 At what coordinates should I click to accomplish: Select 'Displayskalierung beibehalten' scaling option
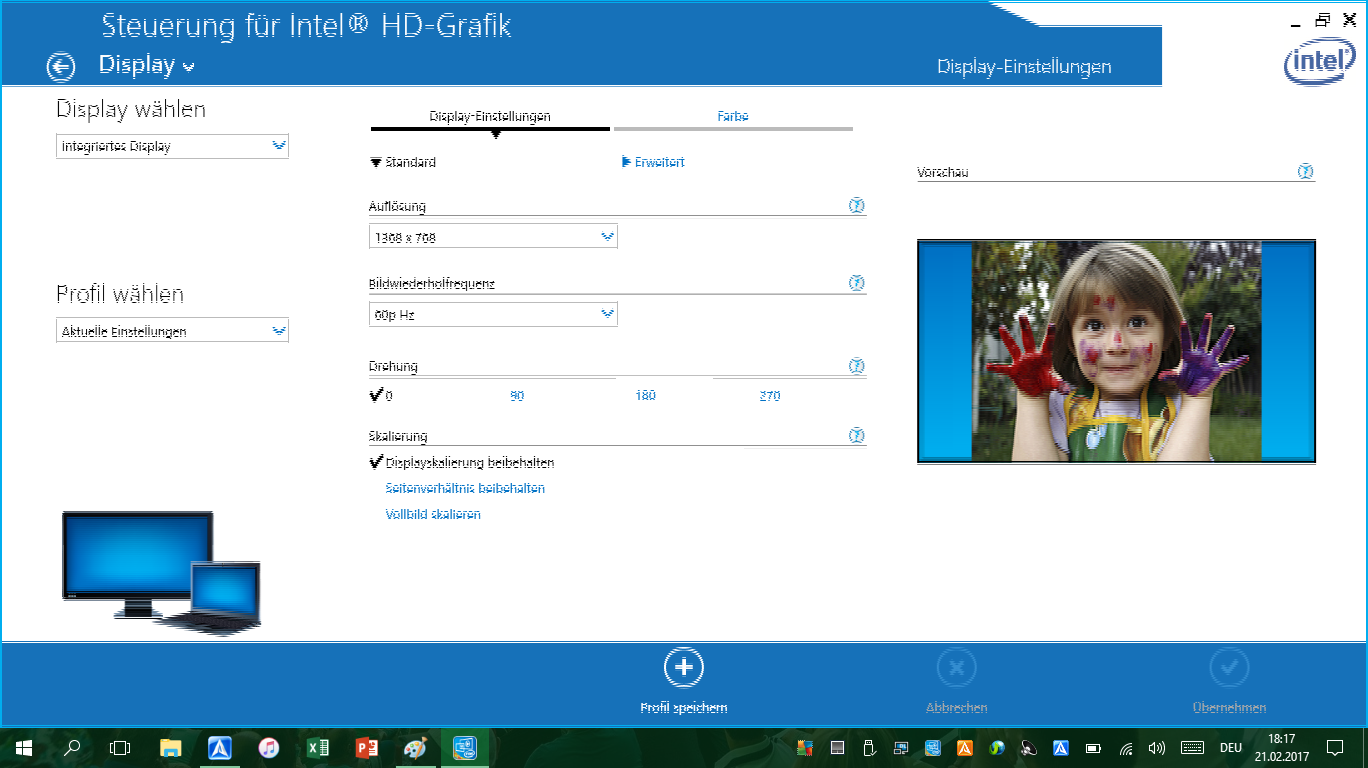click(462, 463)
